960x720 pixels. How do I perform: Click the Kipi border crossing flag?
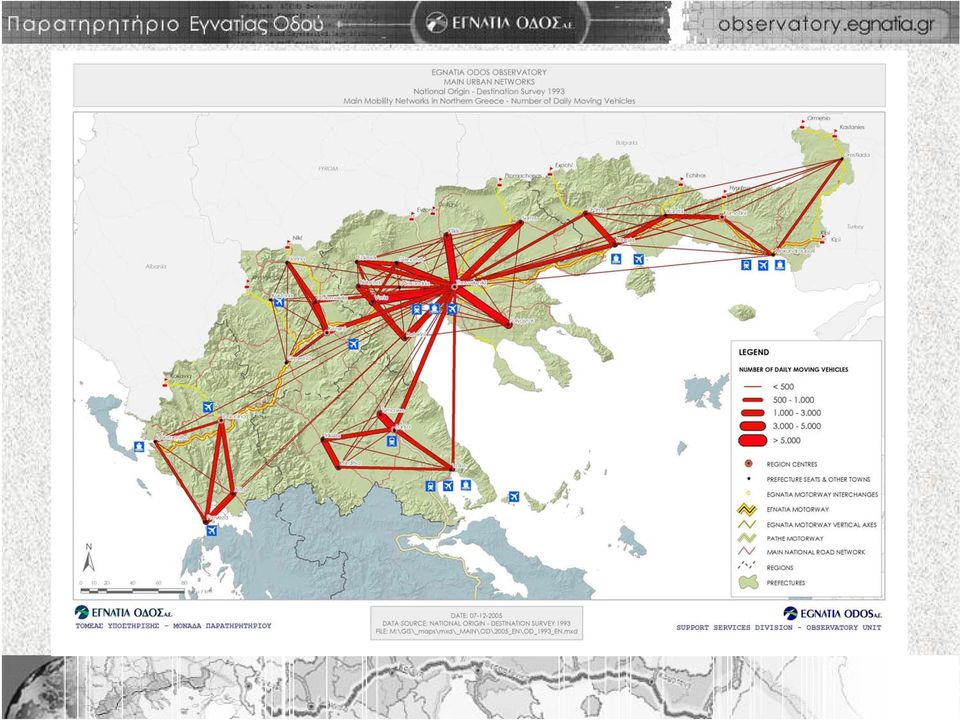tap(822, 241)
